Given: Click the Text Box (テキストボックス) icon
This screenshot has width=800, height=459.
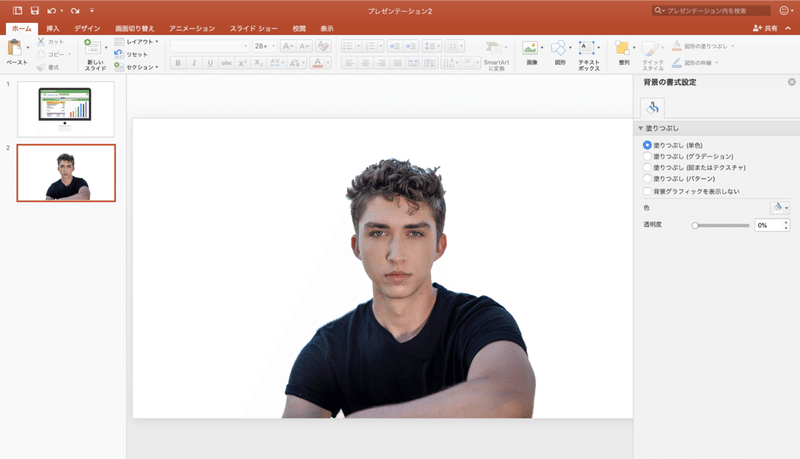Looking at the screenshot, I should coord(587,48).
